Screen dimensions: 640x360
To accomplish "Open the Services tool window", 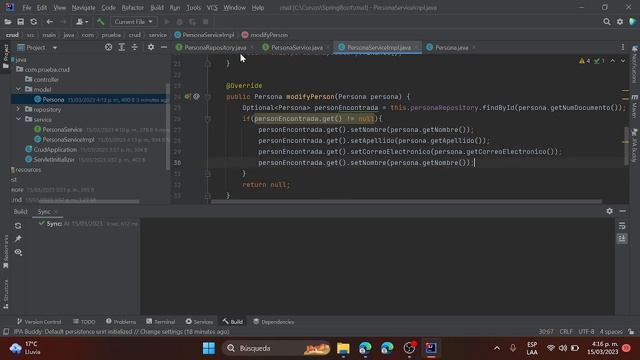I will (199, 322).
